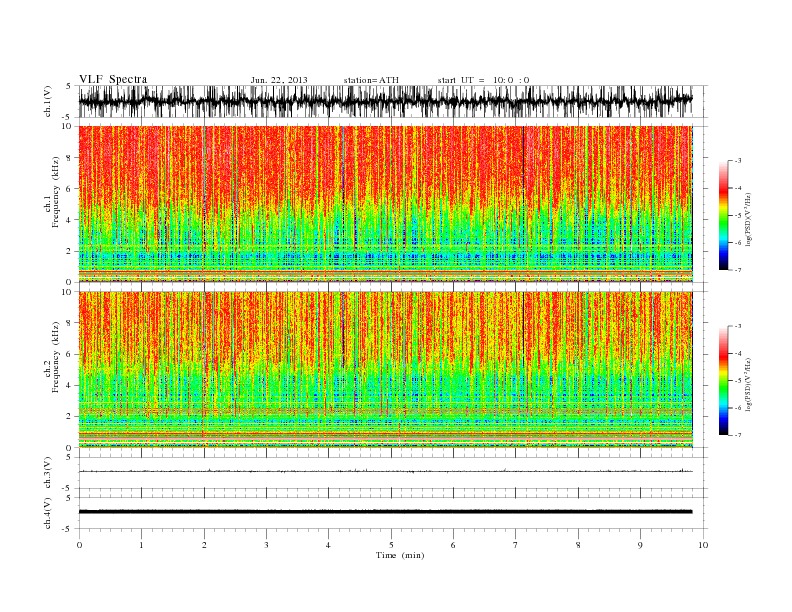Screen dimensions: 792x612
Task: Click ch.2 frequency tick label "6"
Action: pyautogui.click(x=69, y=354)
